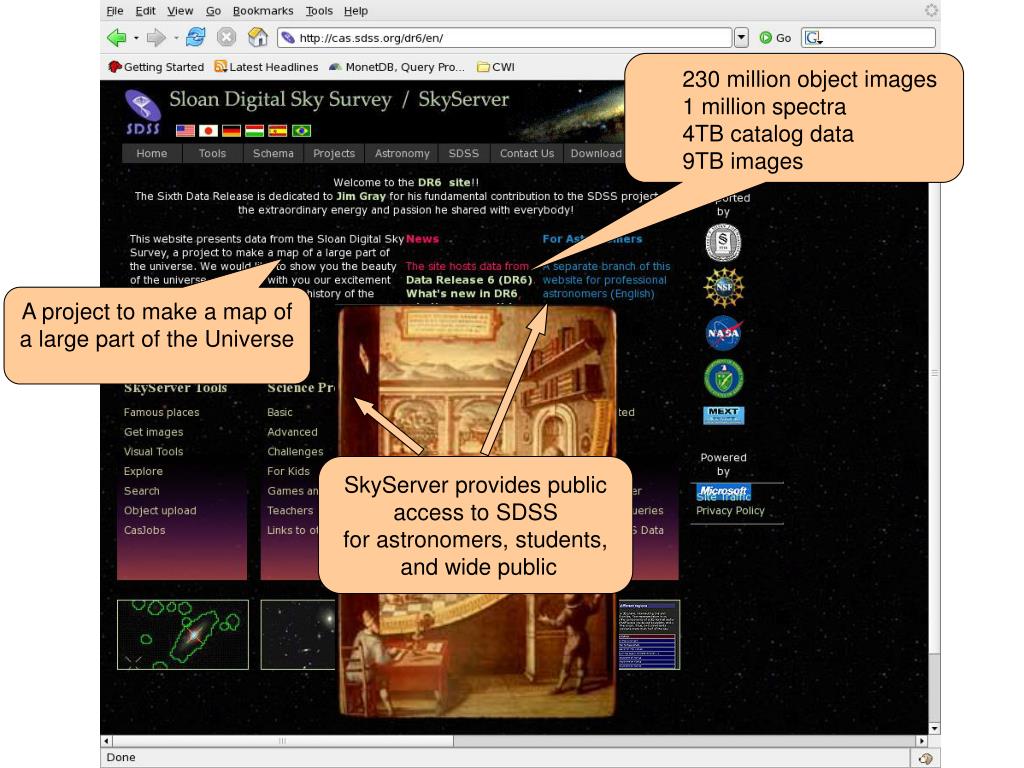Click the Home tab in site navigation
Viewport: 1024px width, 768px height.
[x=152, y=153]
